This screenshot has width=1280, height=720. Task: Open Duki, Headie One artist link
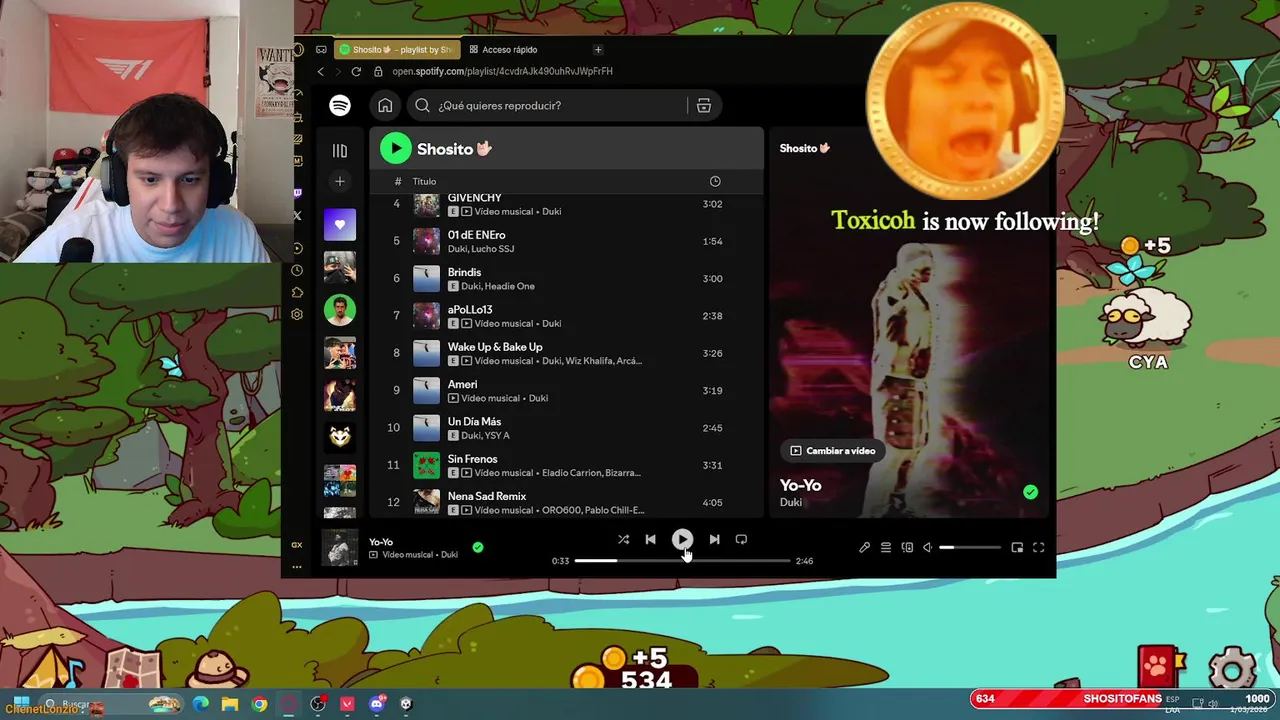click(498, 286)
